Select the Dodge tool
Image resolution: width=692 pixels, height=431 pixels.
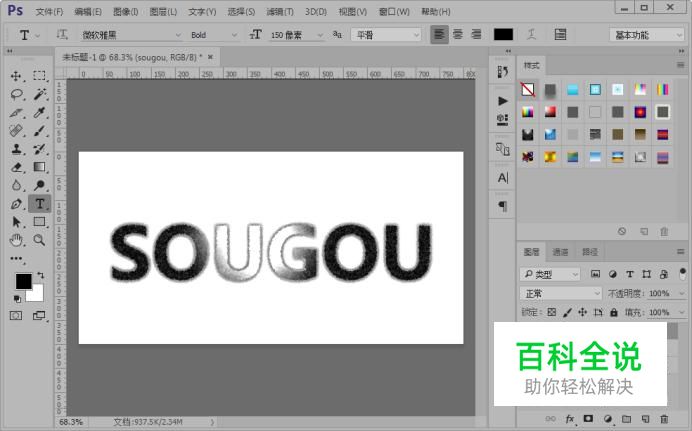(x=39, y=185)
